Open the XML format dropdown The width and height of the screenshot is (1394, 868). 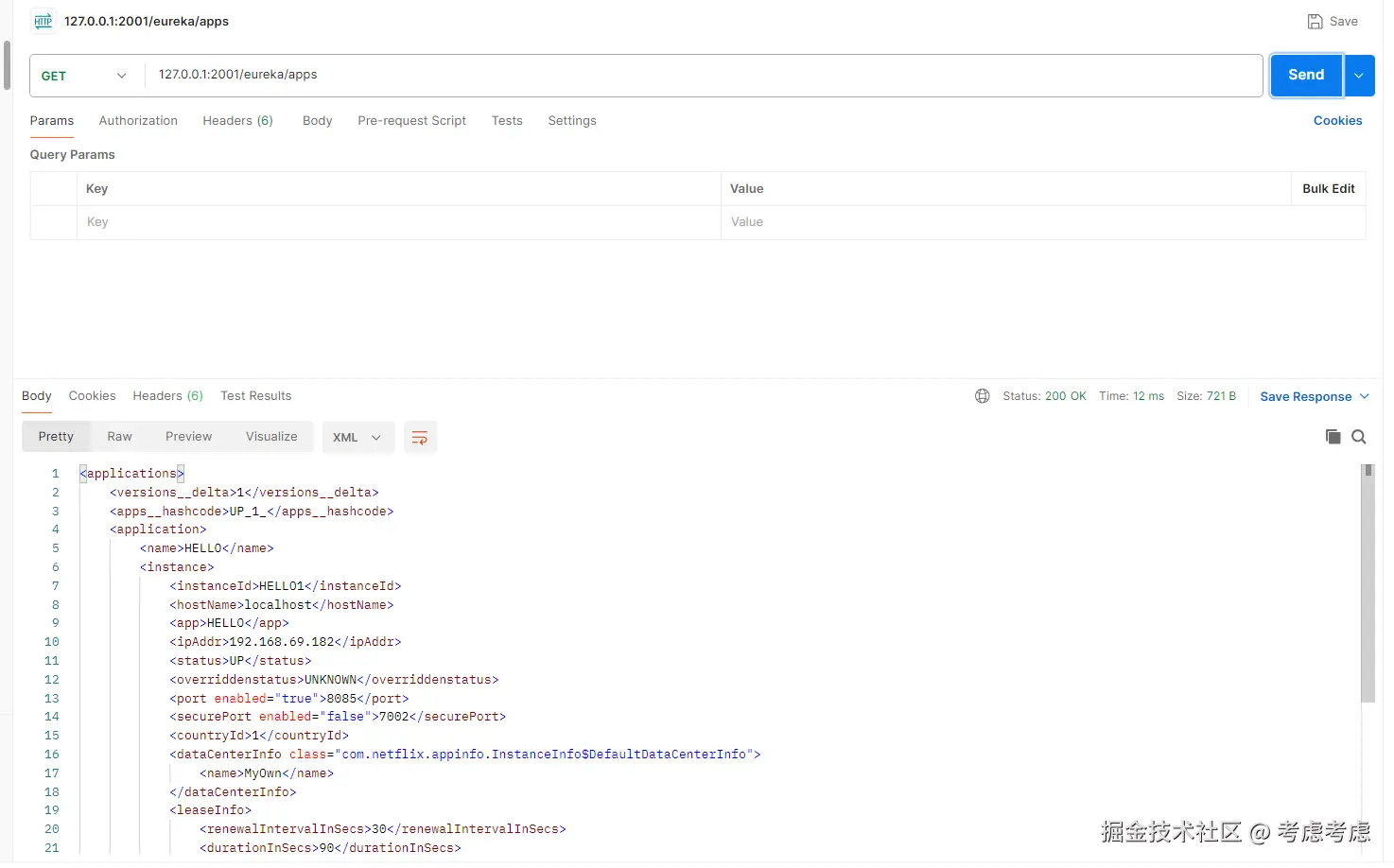coord(357,438)
